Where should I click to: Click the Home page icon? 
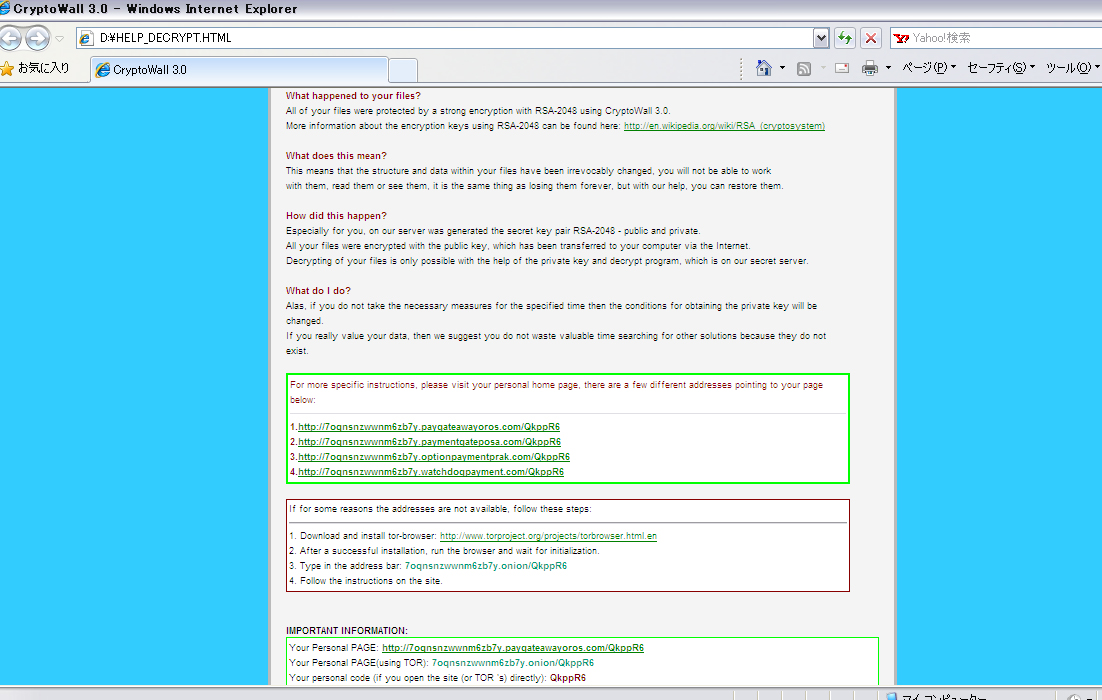764,68
